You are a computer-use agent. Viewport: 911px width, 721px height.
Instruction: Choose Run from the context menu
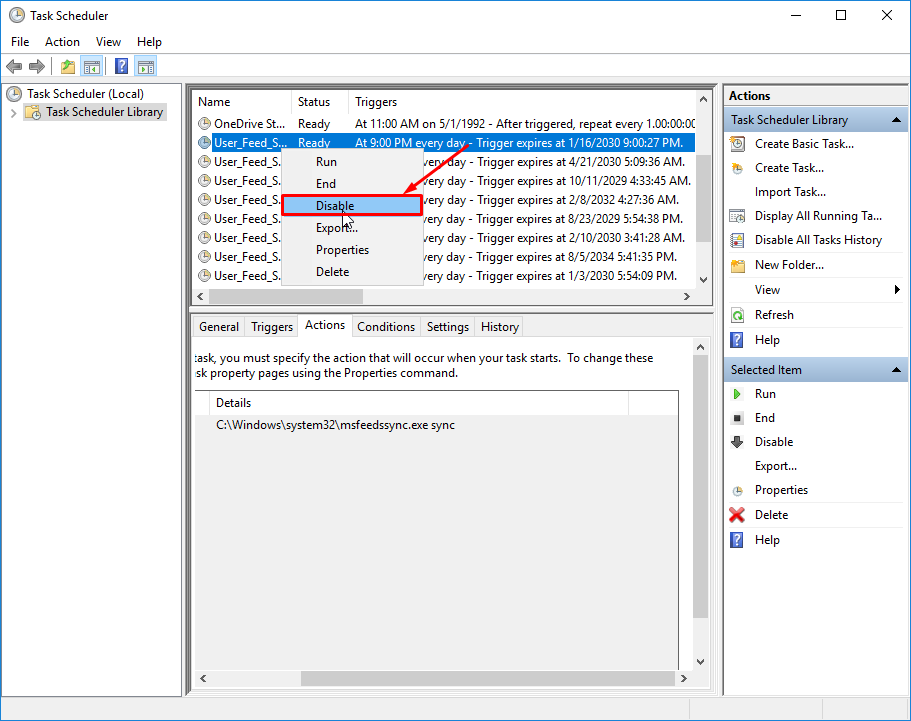[352, 162]
